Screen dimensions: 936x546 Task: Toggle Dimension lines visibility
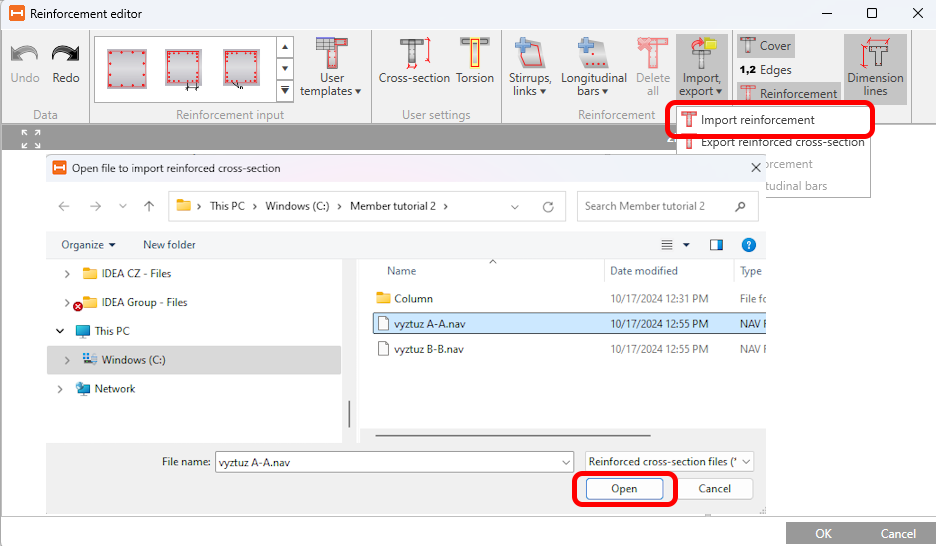click(875, 68)
